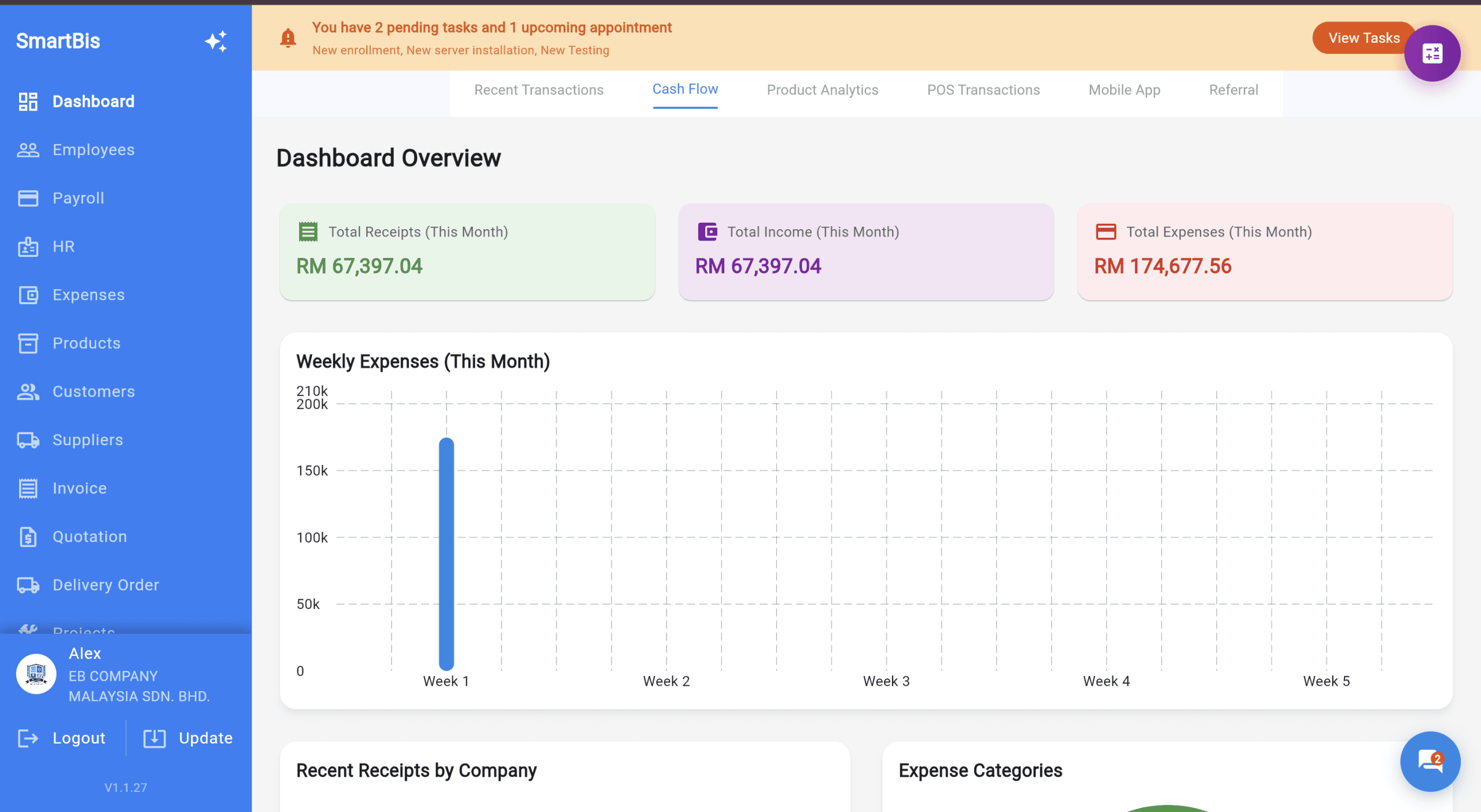Click the Quotation document icon
The image size is (1481, 812).
click(28, 537)
